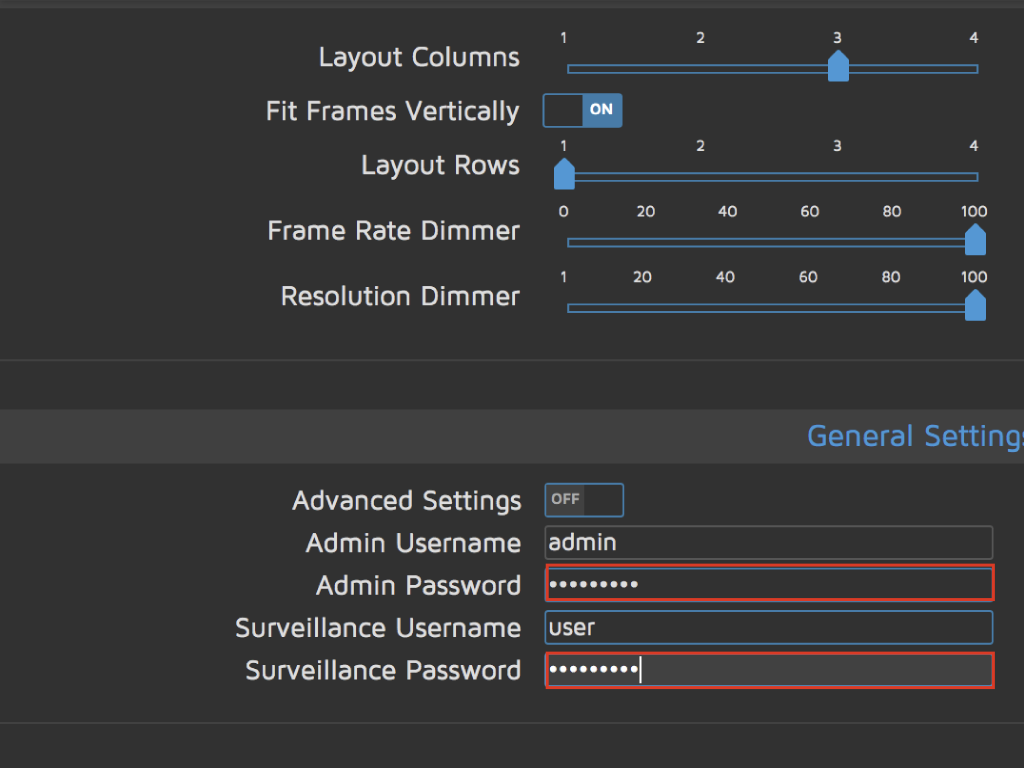Click the General Settings section heading
The height and width of the screenshot is (768, 1024).
point(915,436)
